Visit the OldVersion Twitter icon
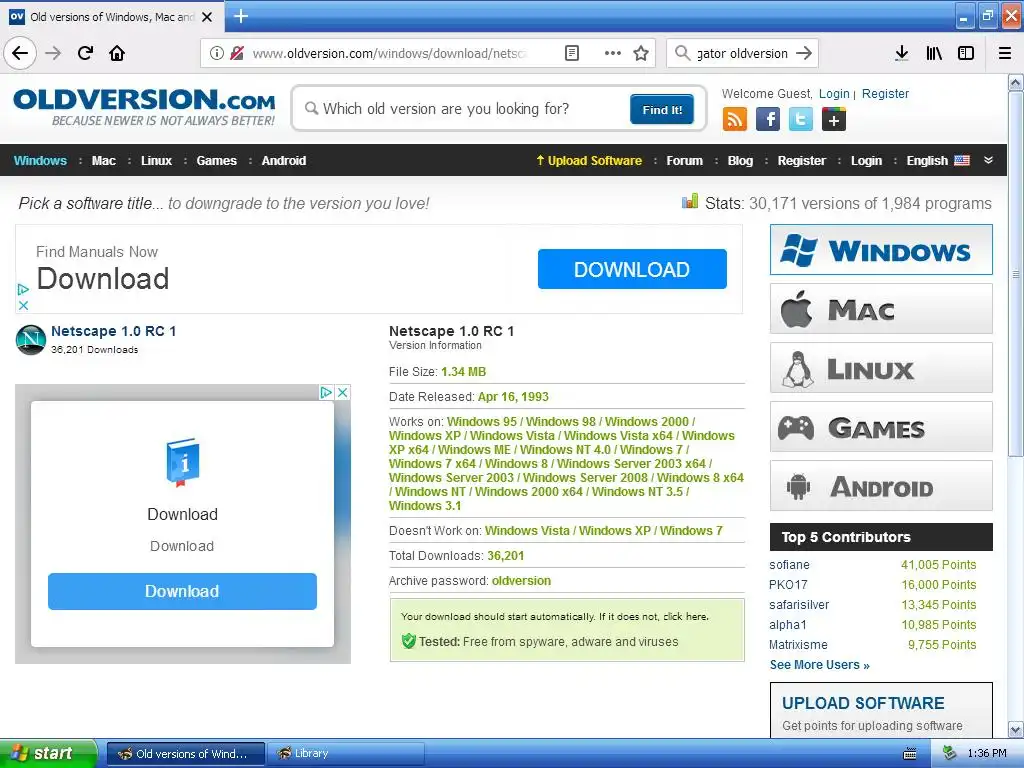Viewport: 1024px width, 768px height. [x=801, y=120]
